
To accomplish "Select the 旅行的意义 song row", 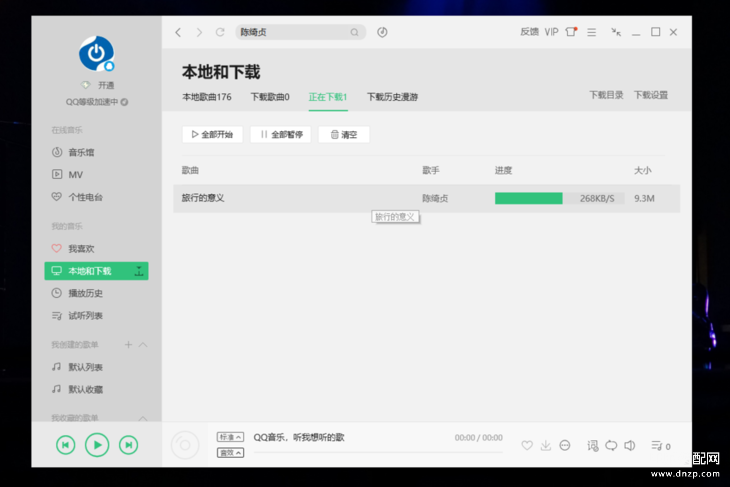I will click(426, 198).
